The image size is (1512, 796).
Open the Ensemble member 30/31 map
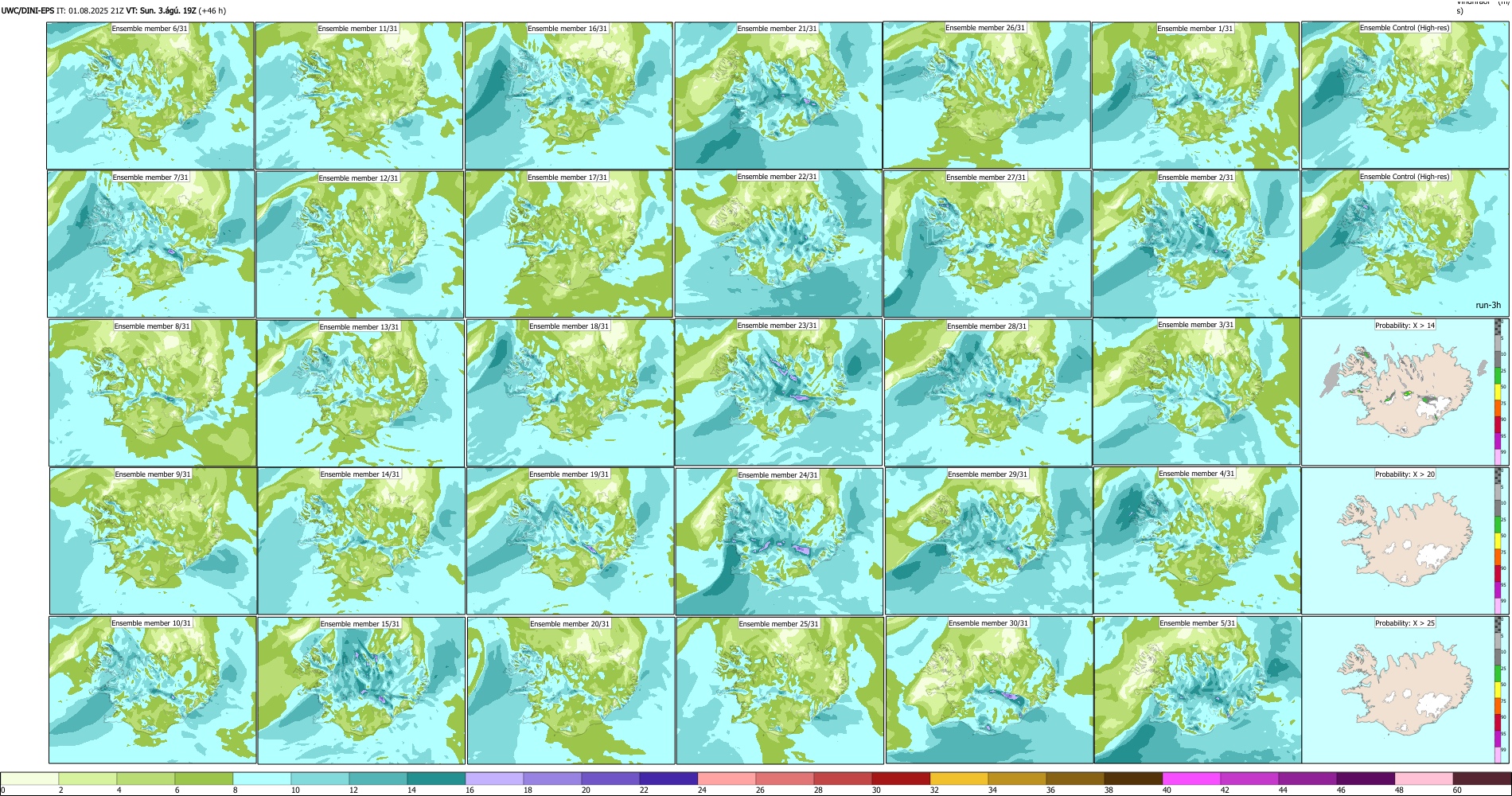989,690
